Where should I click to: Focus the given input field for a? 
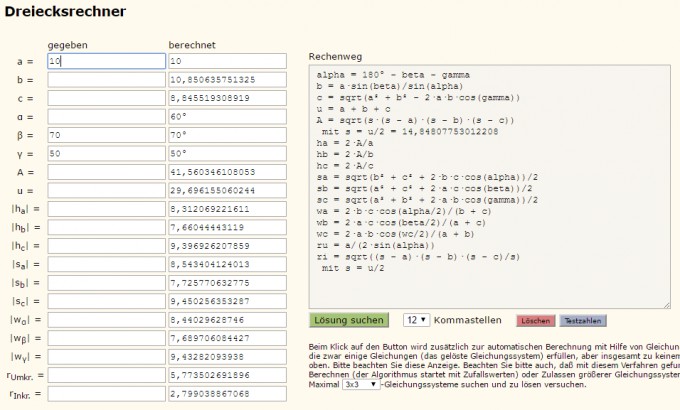point(106,61)
